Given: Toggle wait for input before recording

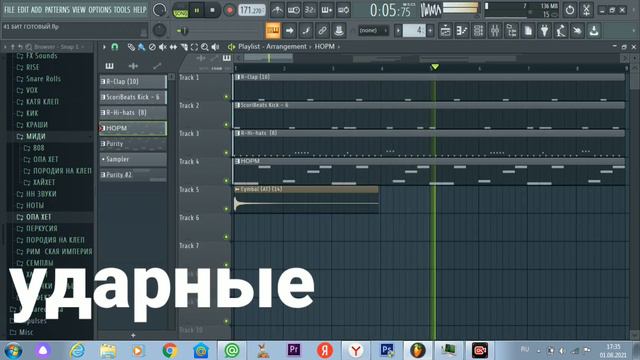Looking at the screenshot, I should click(293, 10).
